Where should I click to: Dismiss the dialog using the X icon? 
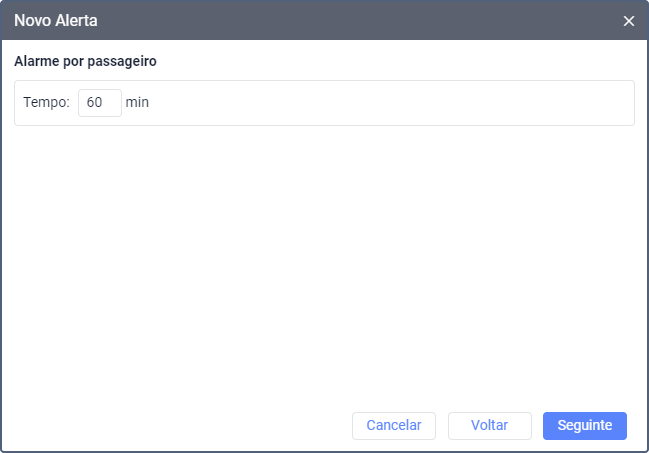629,21
